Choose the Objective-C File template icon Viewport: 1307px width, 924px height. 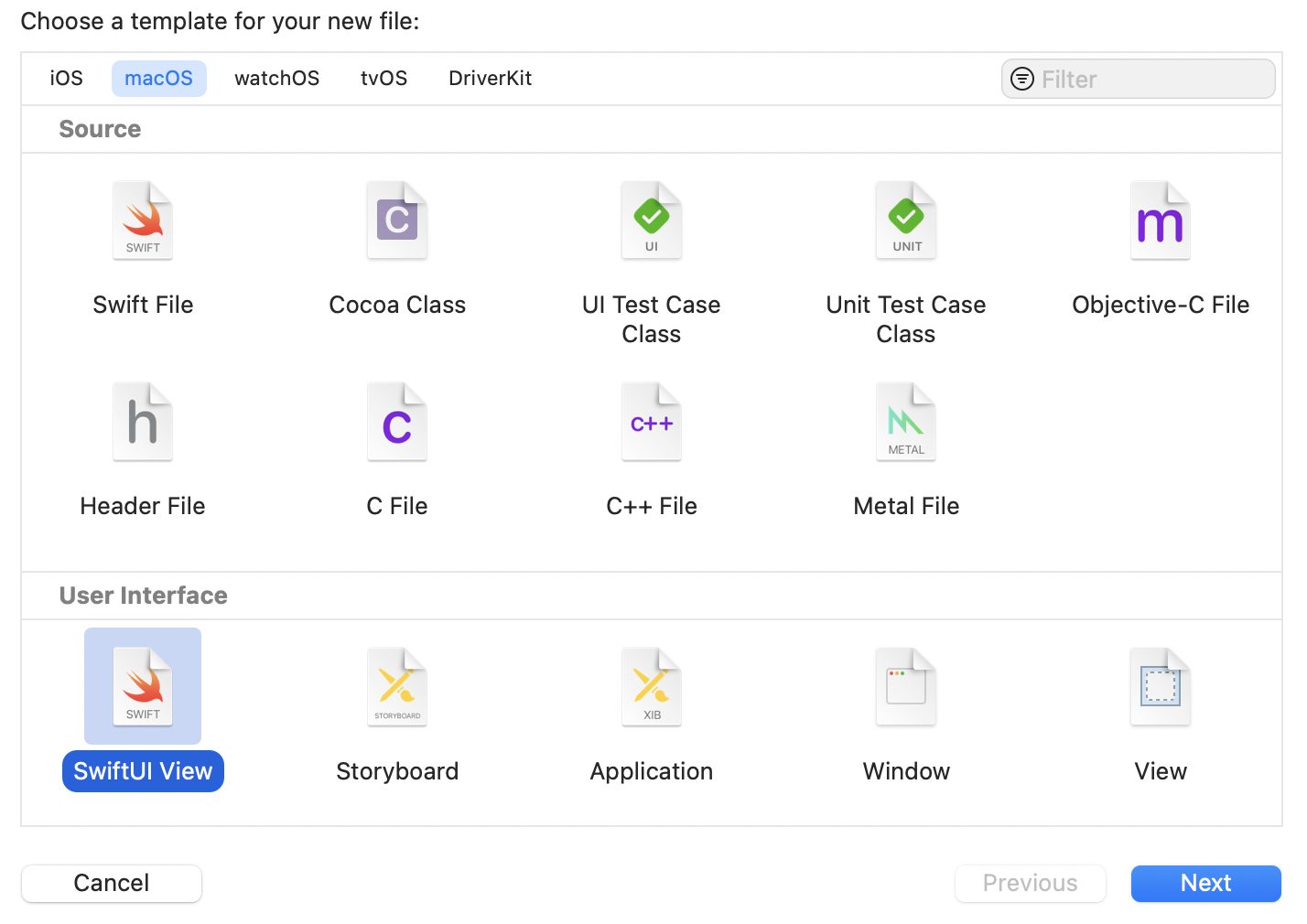(1161, 220)
